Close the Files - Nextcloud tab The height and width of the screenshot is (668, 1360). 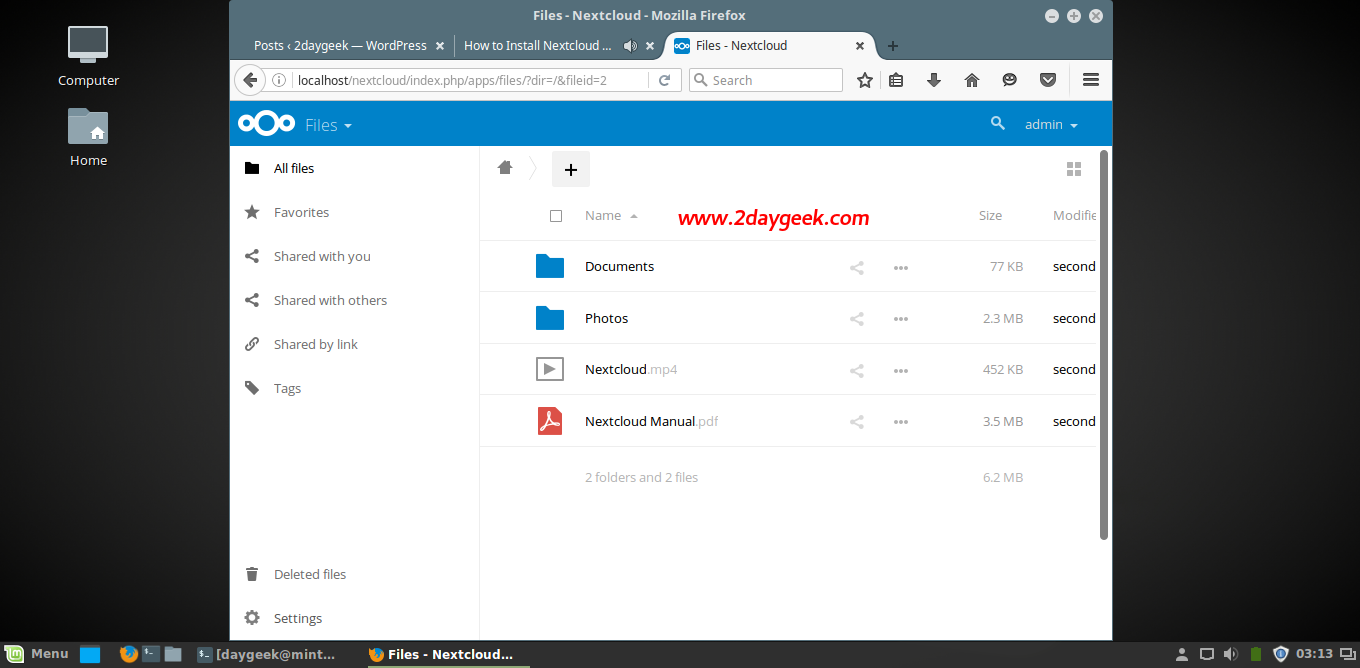pos(859,45)
